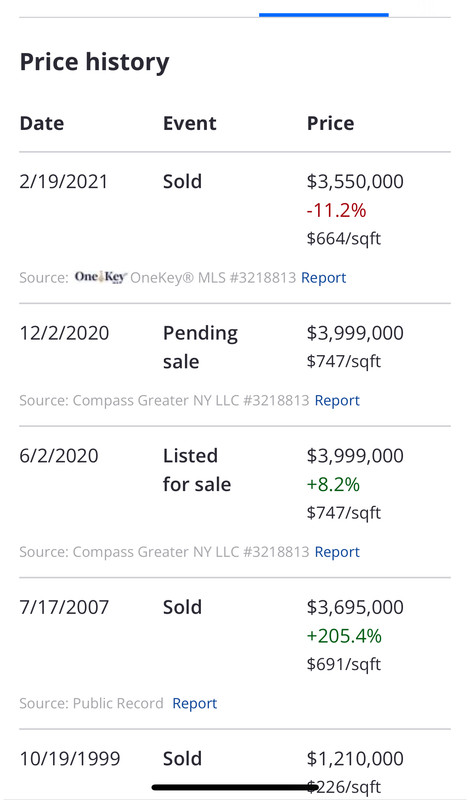Viewport: 470px width, 800px height.
Task: Report the 12/2/2020 pending sale entry
Action: point(337,401)
